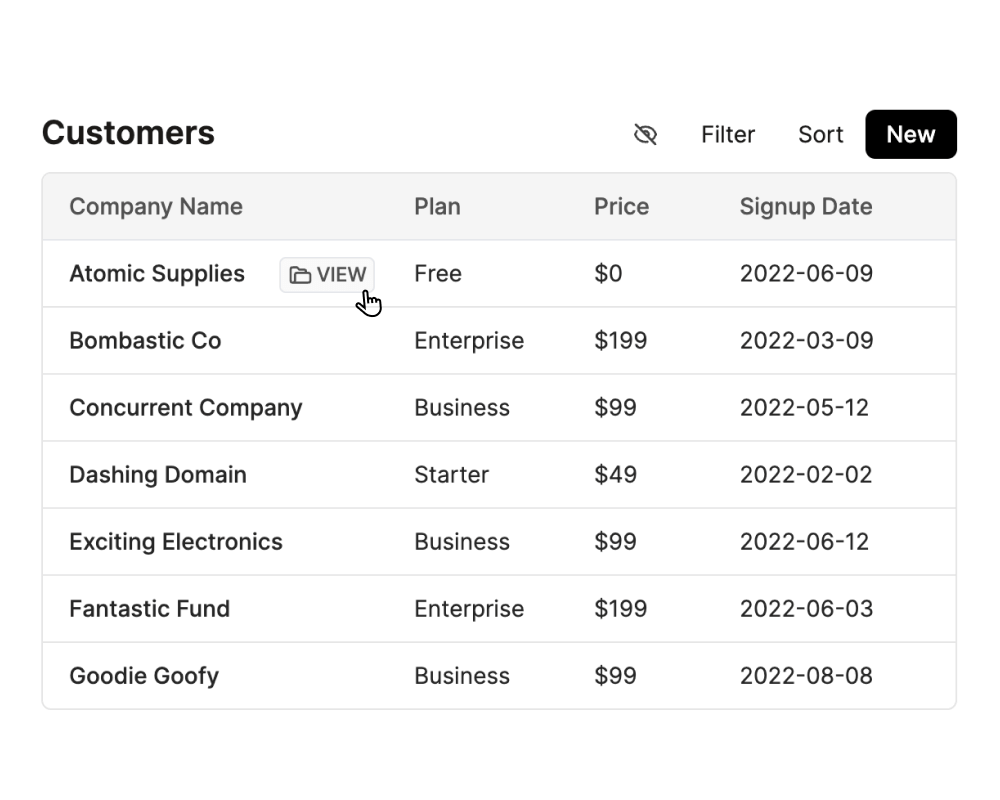1000x800 pixels.
Task: Click the Starter plan cell
Action: click(452, 475)
